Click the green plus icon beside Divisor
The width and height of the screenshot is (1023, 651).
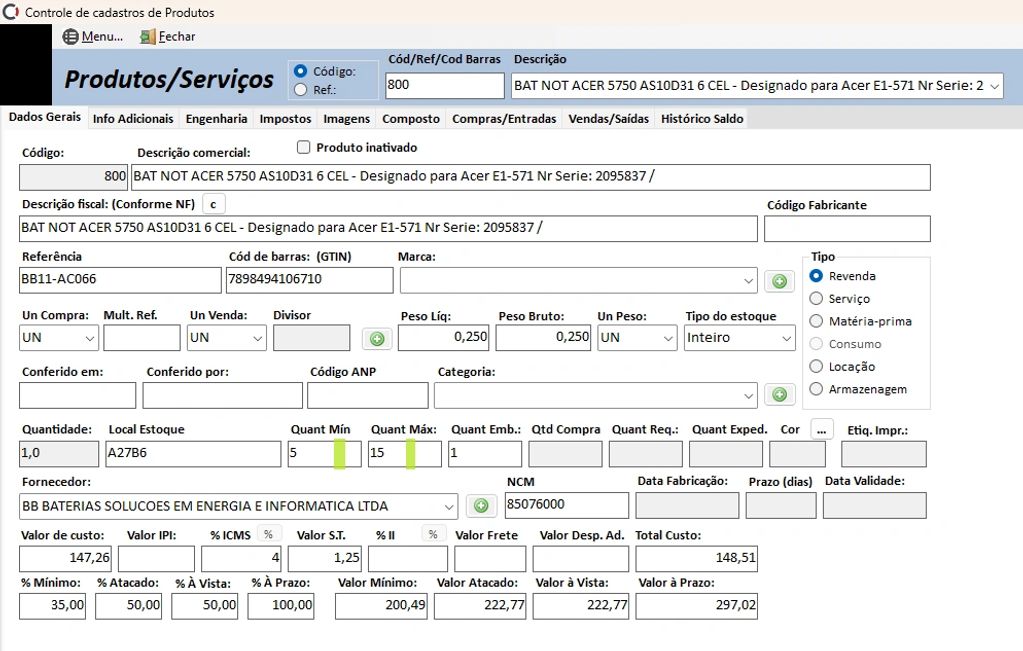377,339
